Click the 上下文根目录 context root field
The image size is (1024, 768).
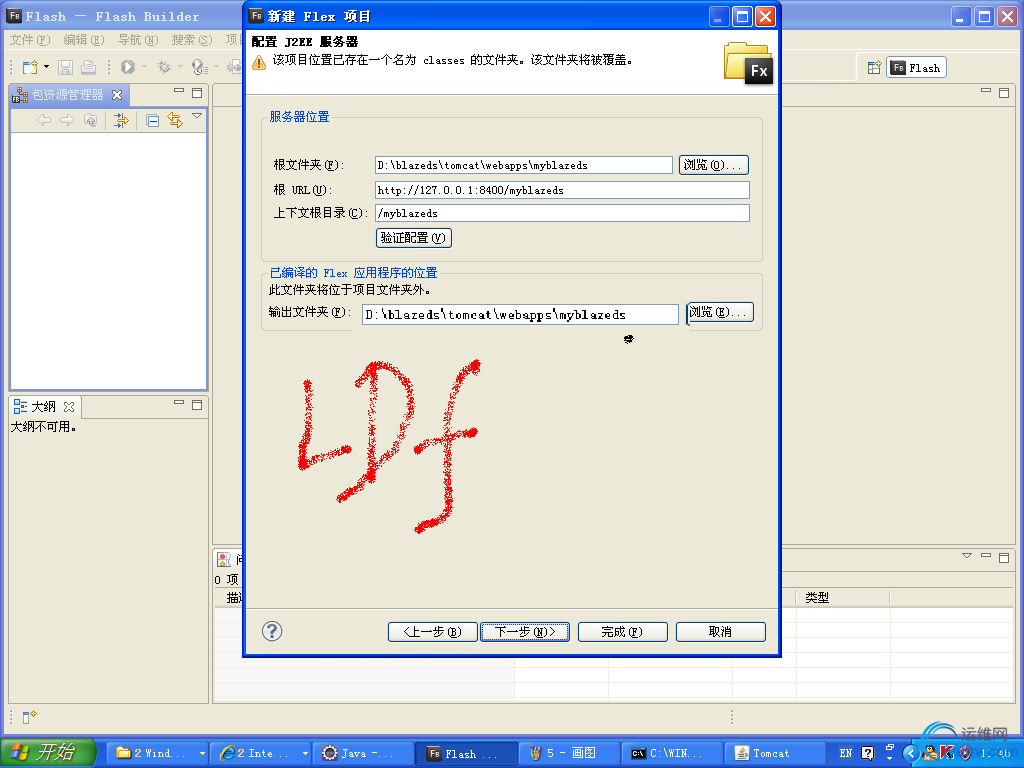[562, 213]
